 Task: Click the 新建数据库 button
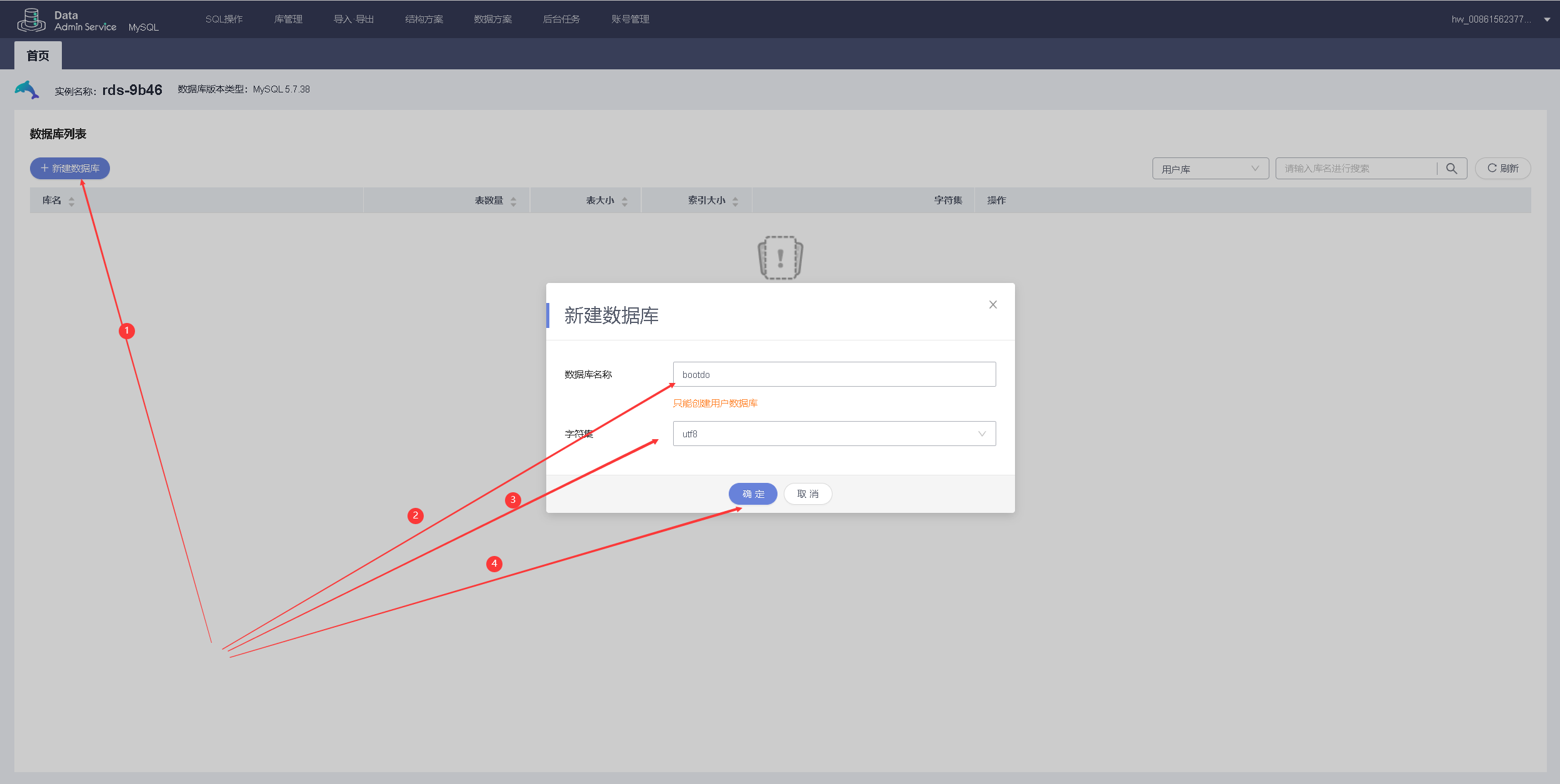[x=69, y=168]
